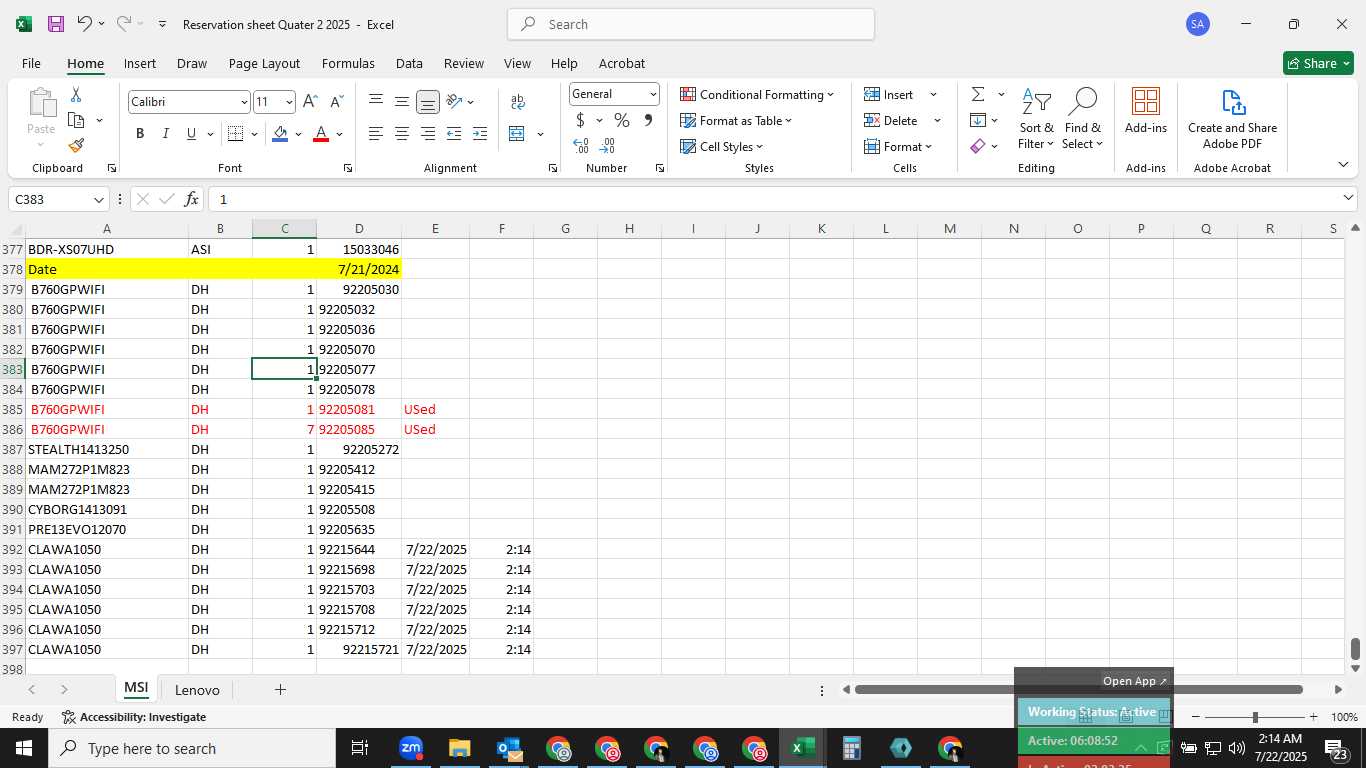Apply red Font Color to text

(321, 133)
